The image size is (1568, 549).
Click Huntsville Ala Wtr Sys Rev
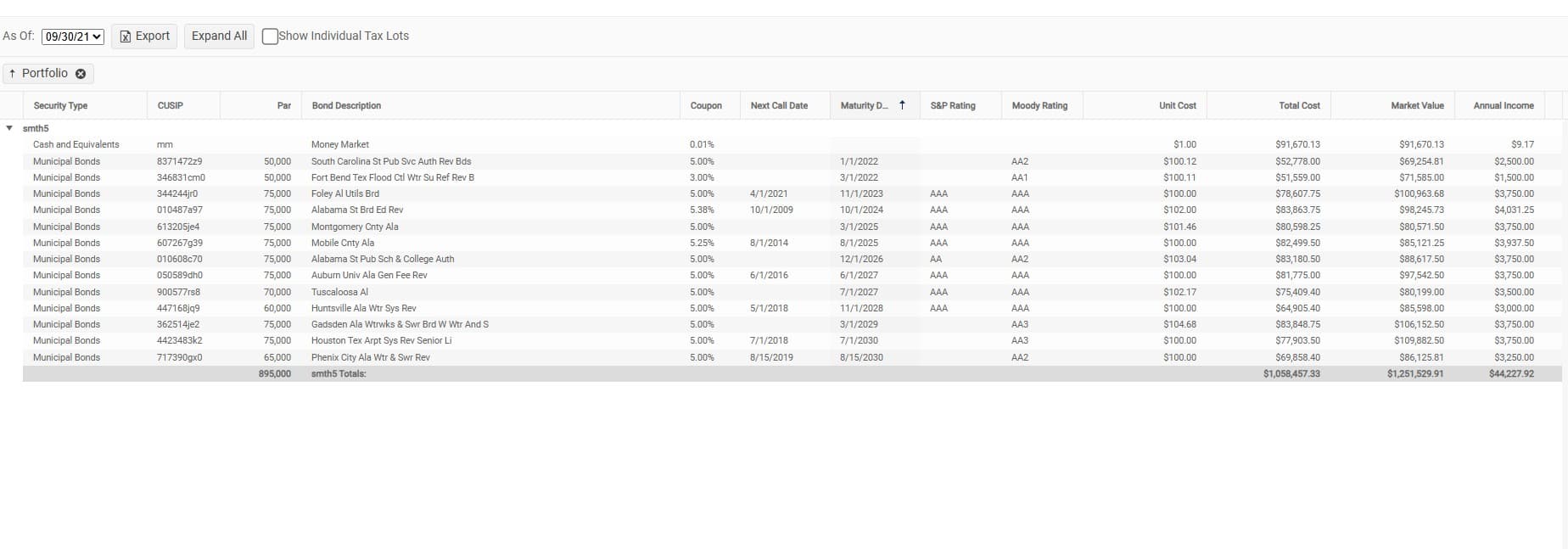pos(364,308)
